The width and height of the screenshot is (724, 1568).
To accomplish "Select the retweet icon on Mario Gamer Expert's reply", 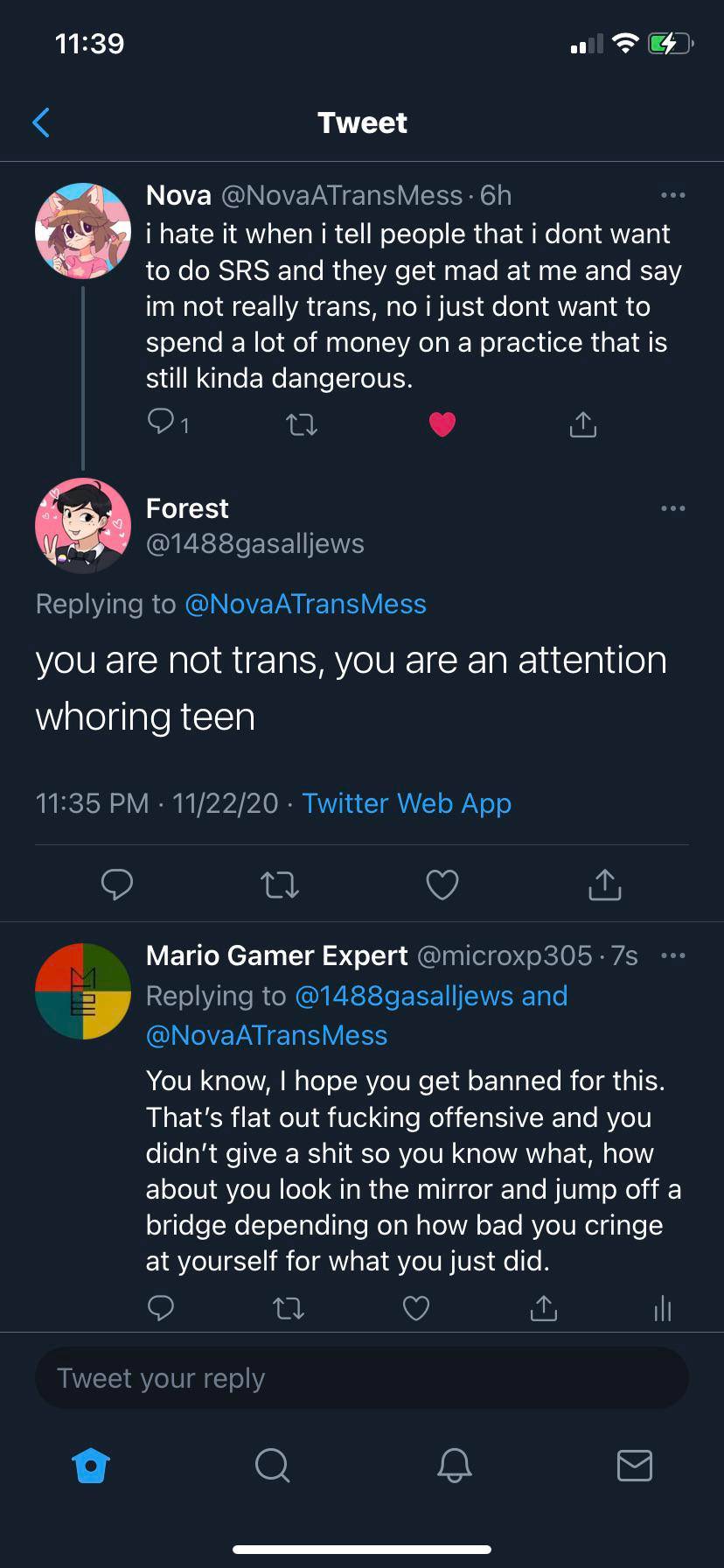I will point(289,1308).
